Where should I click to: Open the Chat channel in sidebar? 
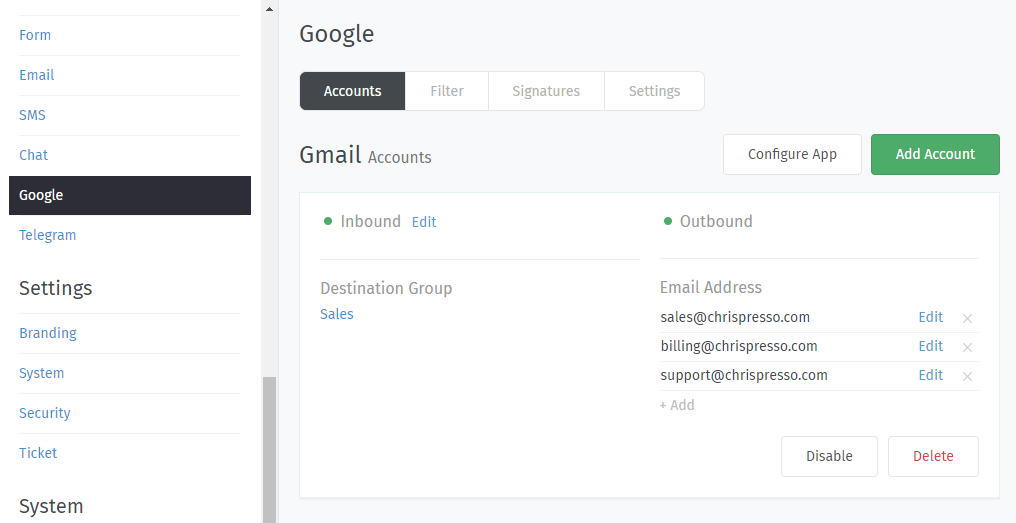(x=34, y=155)
